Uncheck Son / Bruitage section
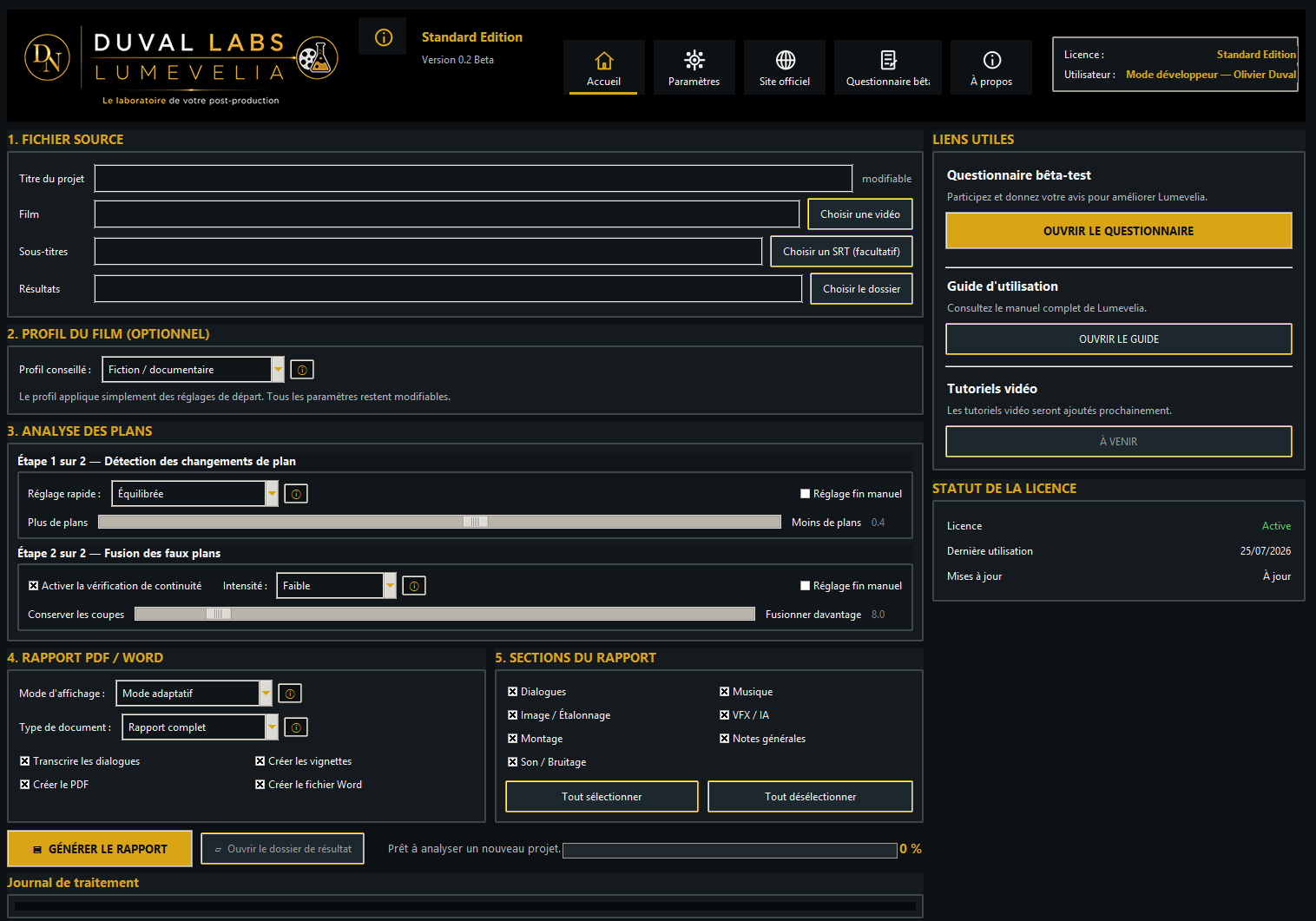The width and height of the screenshot is (1316, 921). 512,762
